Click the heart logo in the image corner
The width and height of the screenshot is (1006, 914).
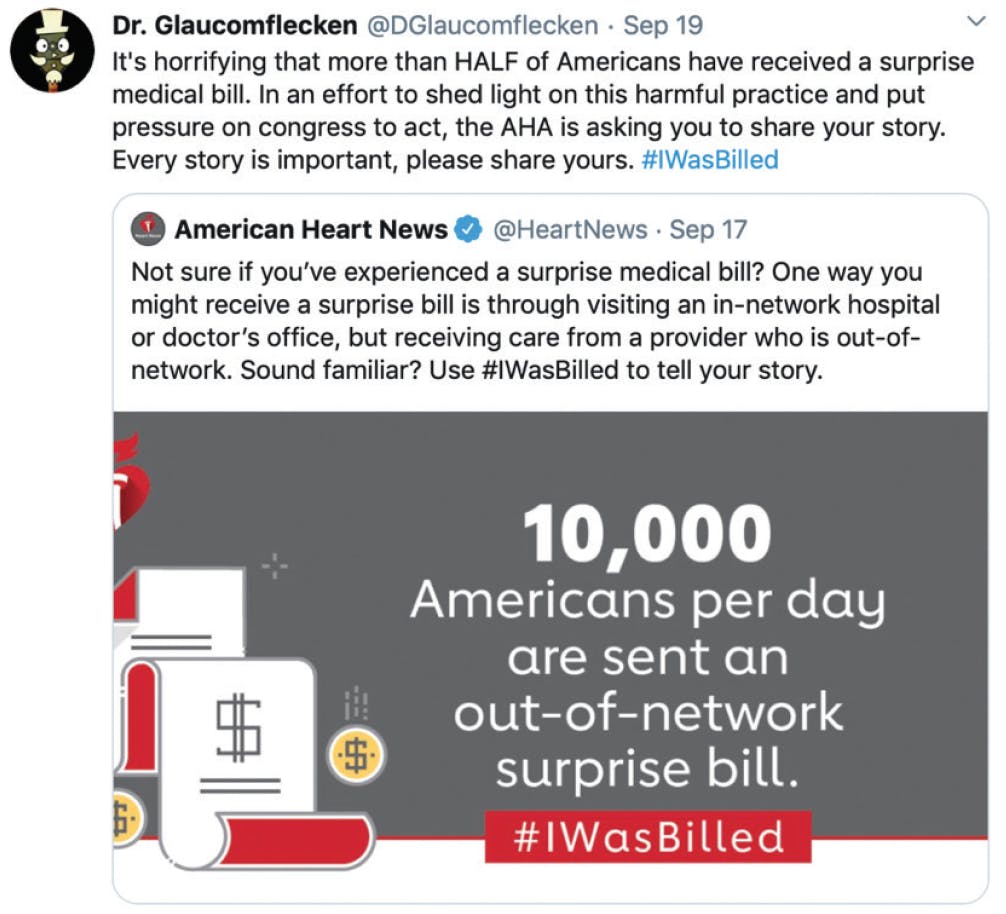pyautogui.click(x=130, y=480)
